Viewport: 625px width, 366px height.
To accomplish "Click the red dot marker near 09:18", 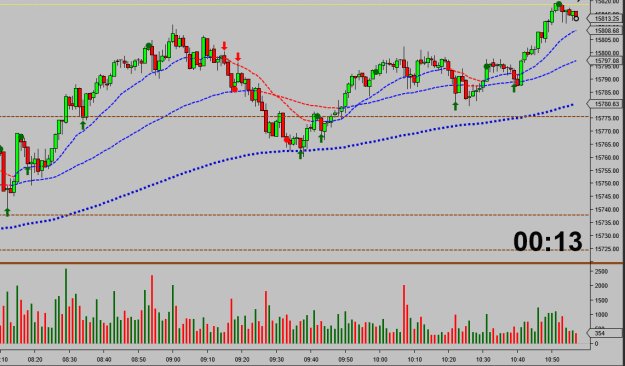I will (235, 89).
